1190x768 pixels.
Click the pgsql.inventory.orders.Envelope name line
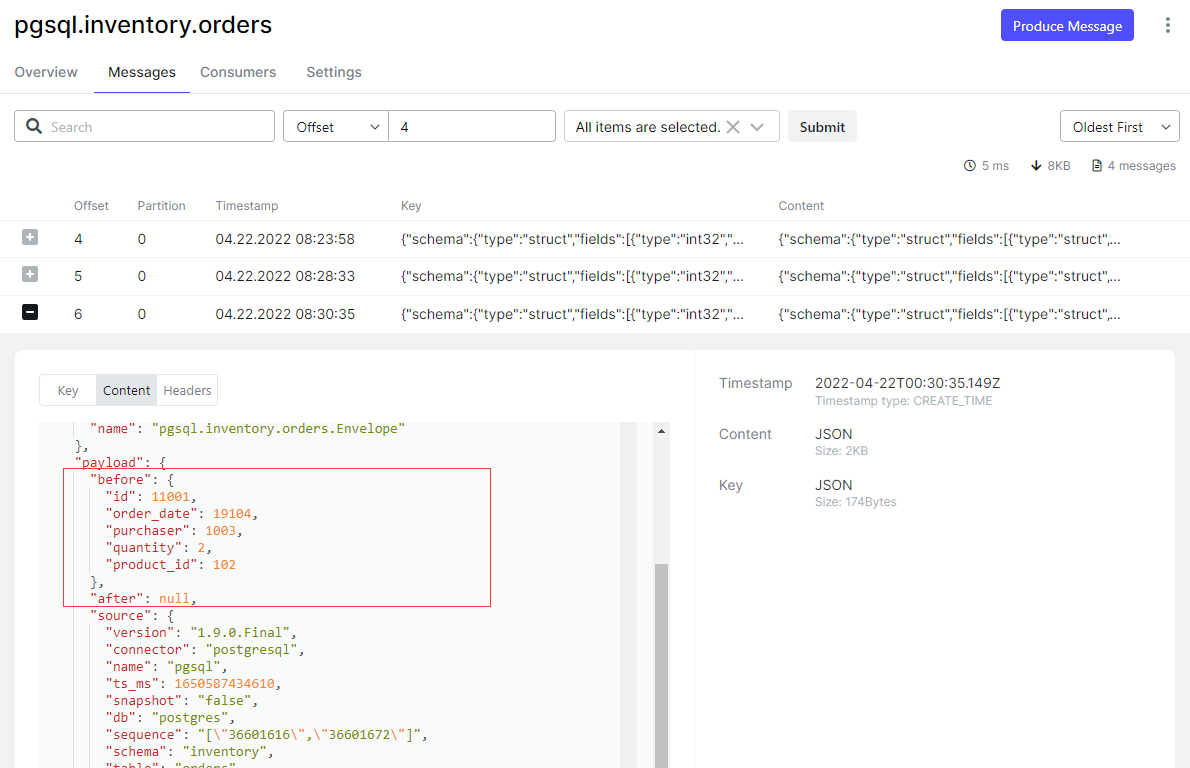(247, 429)
